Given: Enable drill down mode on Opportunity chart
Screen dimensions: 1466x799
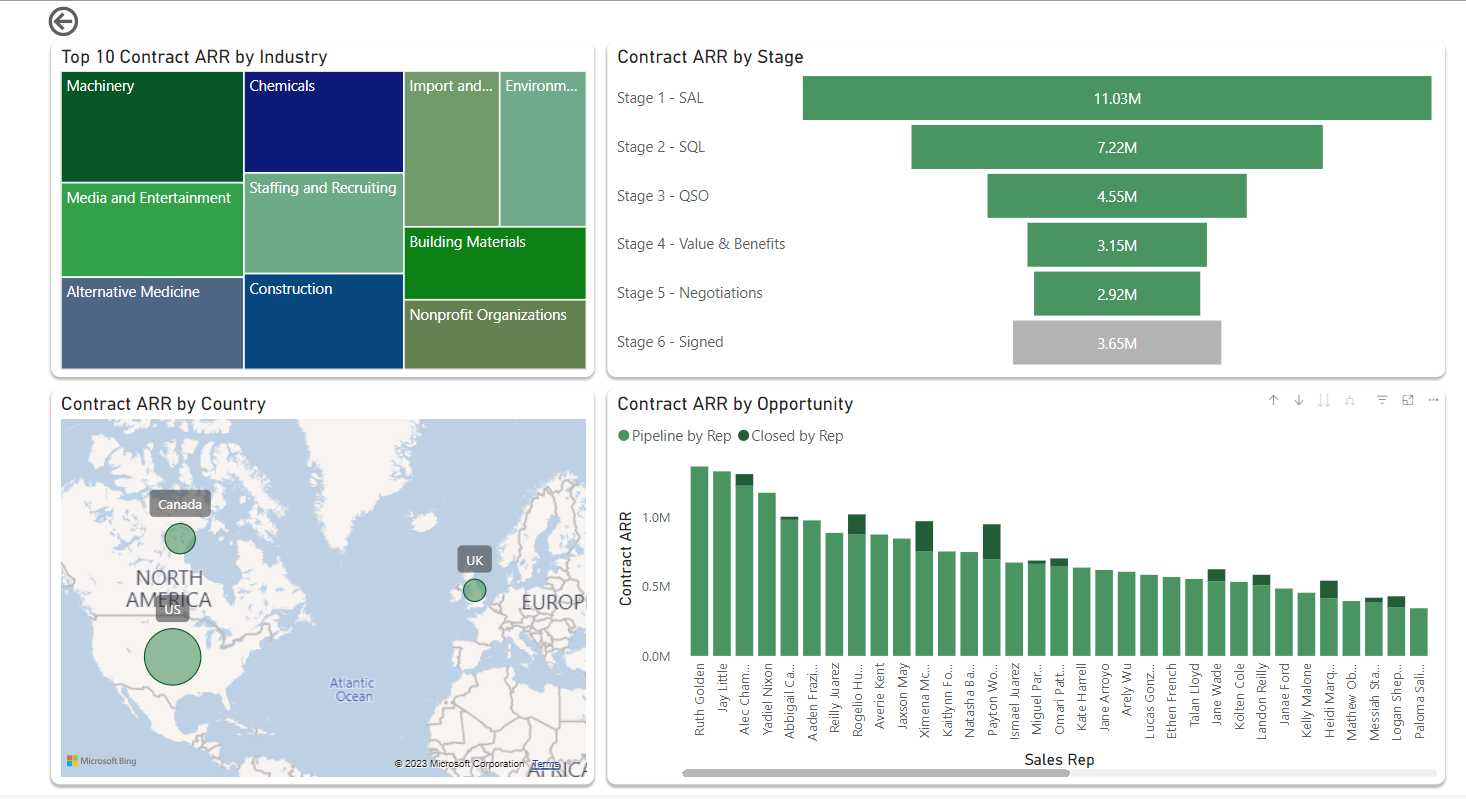Looking at the screenshot, I should (x=1299, y=400).
